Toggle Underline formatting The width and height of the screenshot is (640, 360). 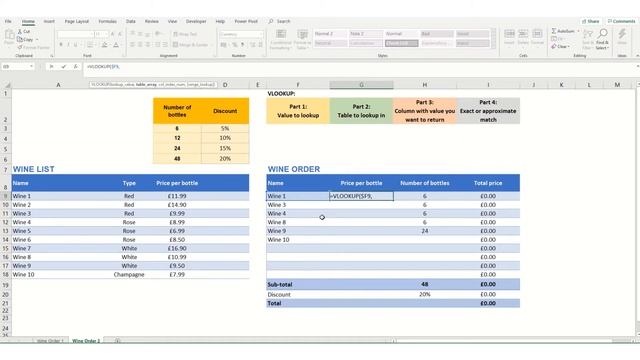pyautogui.click(x=76, y=45)
